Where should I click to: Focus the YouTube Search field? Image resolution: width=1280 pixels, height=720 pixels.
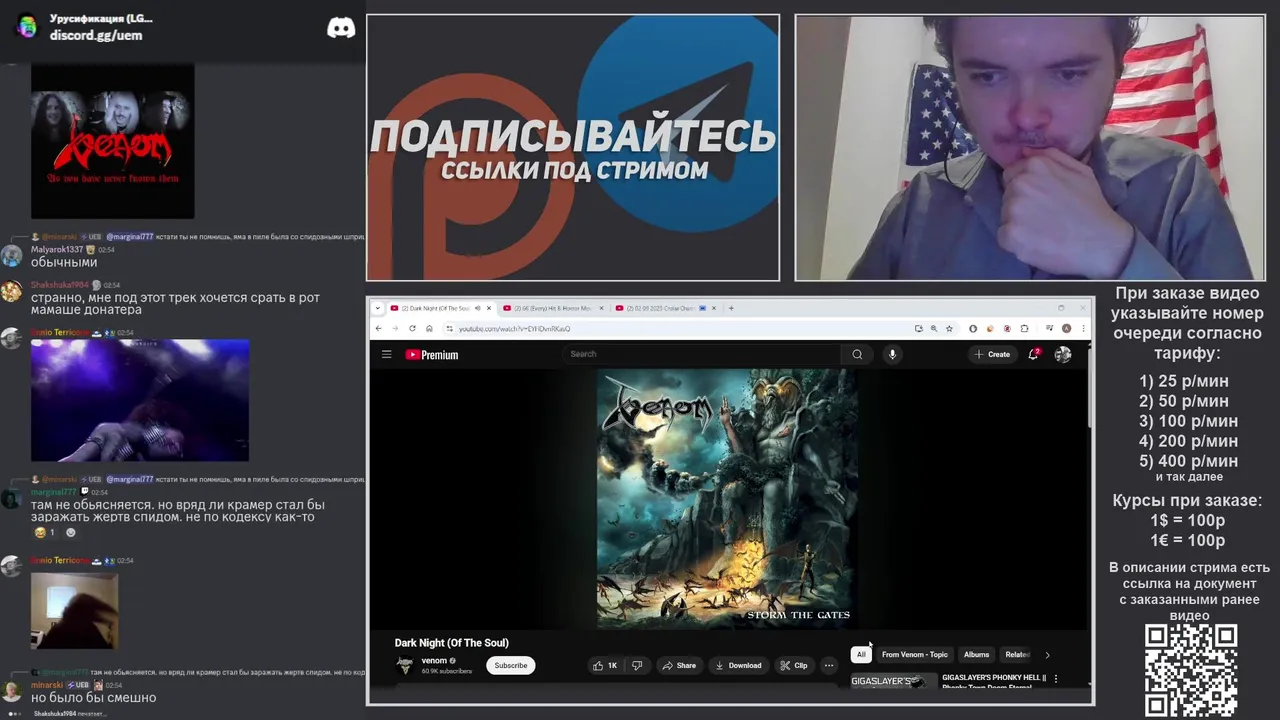pos(702,354)
